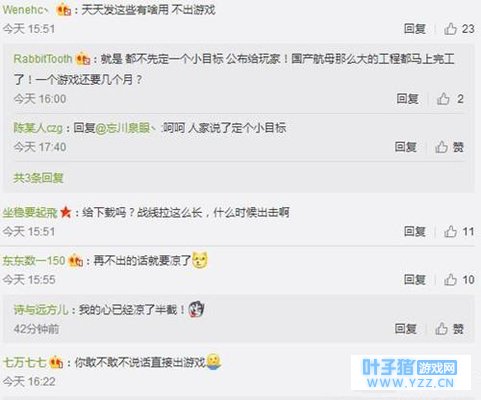Click thumbs-up on 诗与远方儿's reply
The width and height of the screenshot is (481, 400).
[442, 329]
